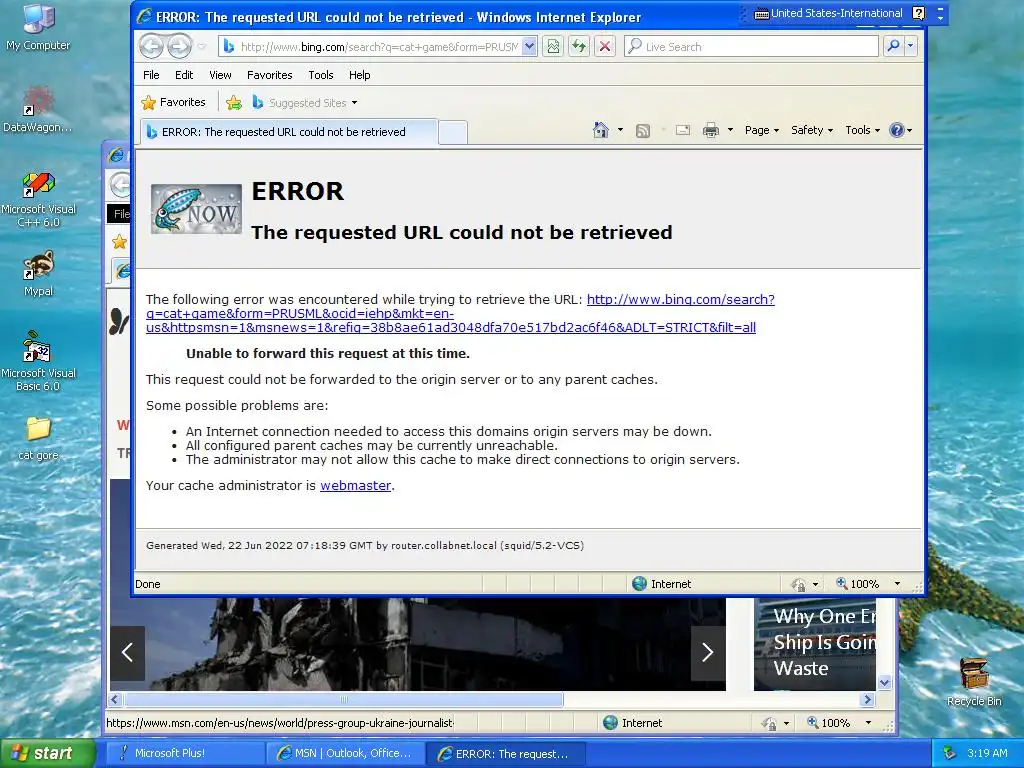The image size is (1024, 768).
Task: Select the DataWagon desktop shortcut
Action: pyautogui.click(x=38, y=110)
